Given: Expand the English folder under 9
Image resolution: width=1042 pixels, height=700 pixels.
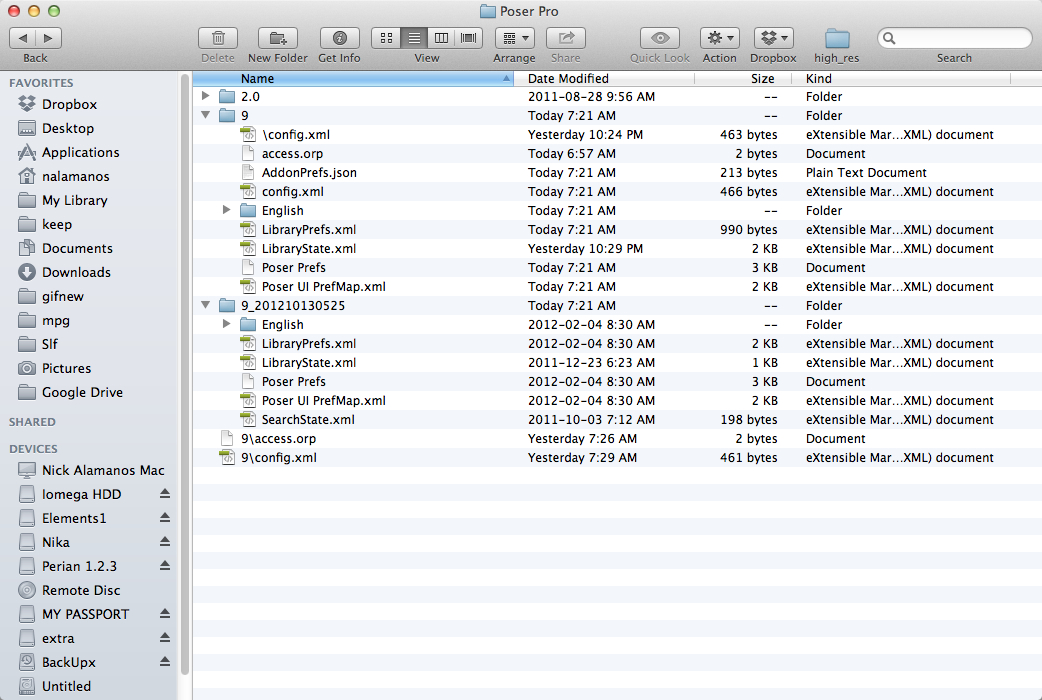Looking at the screenshot, I should (227, 210).
